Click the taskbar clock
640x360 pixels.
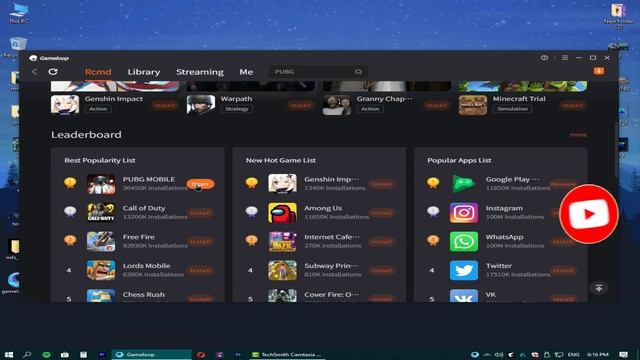point(597,354)
